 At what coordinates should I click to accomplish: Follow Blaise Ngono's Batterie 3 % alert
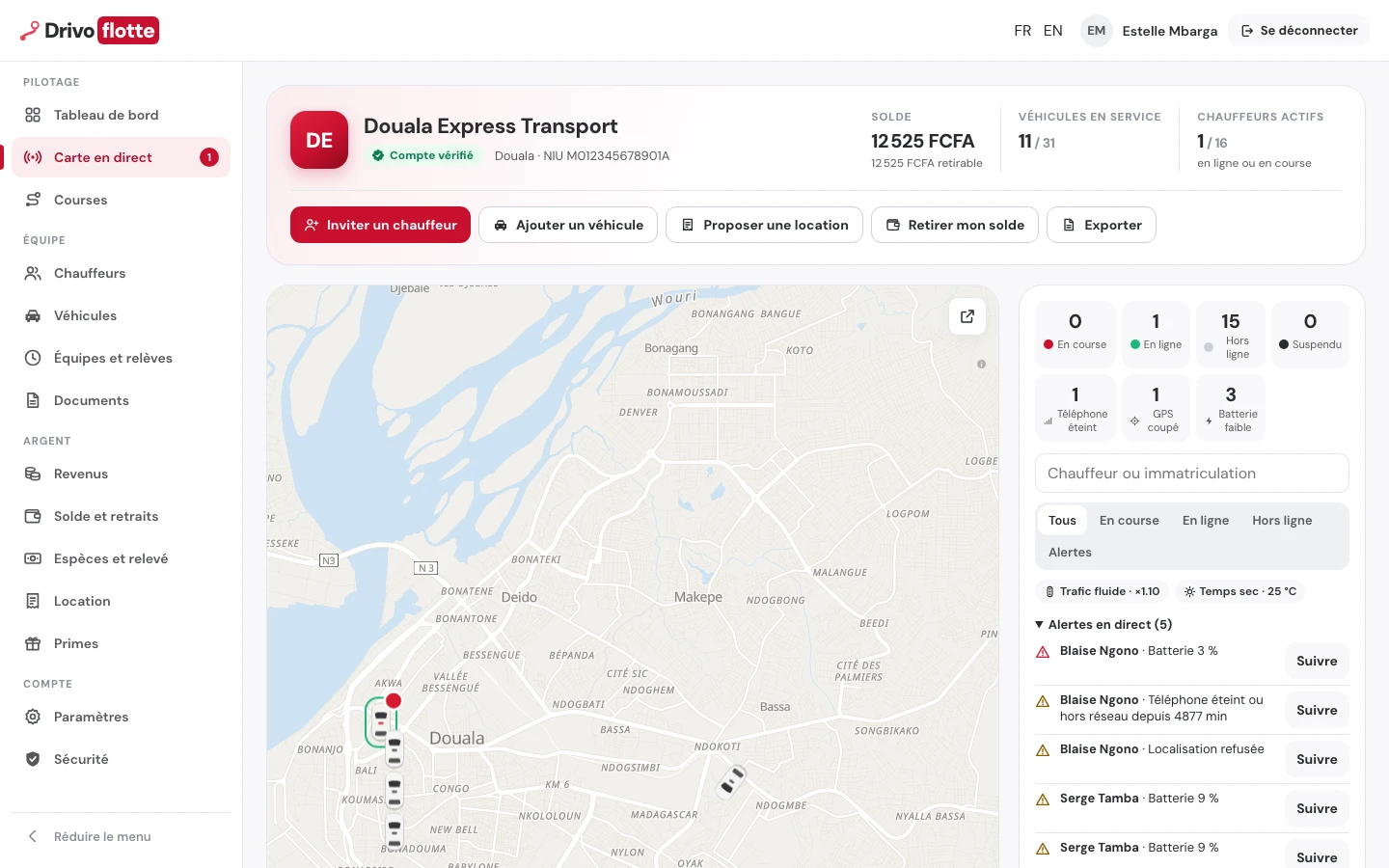coord(1317,661)
